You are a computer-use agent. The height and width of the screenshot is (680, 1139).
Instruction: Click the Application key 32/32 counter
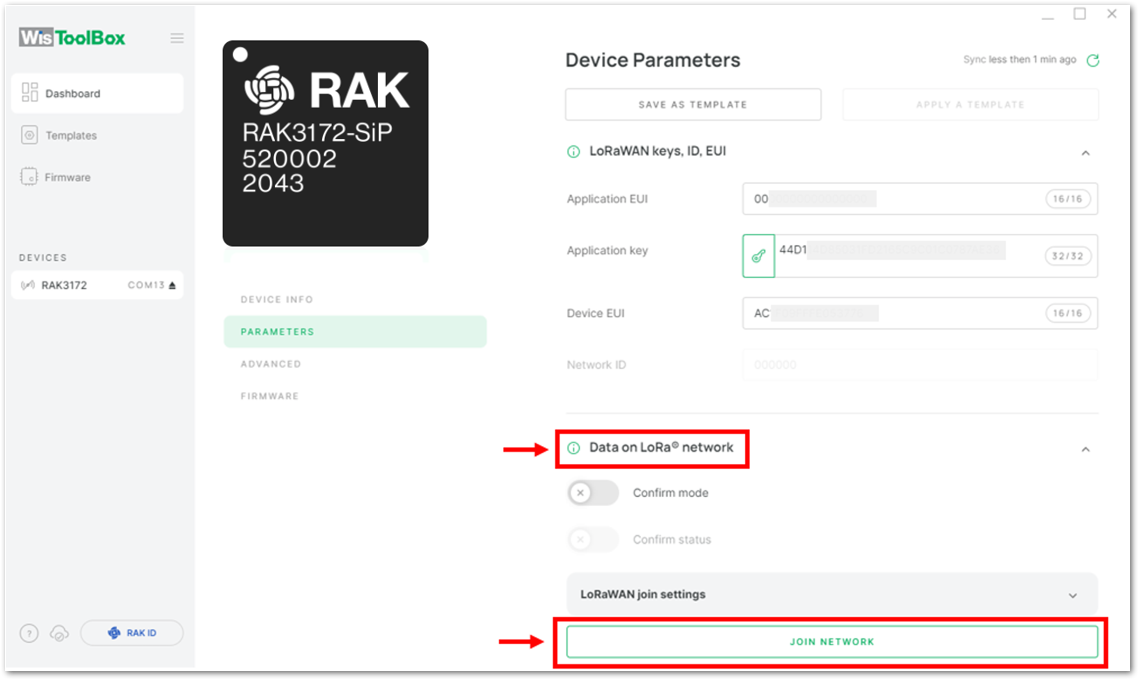tap(1068, 256)
